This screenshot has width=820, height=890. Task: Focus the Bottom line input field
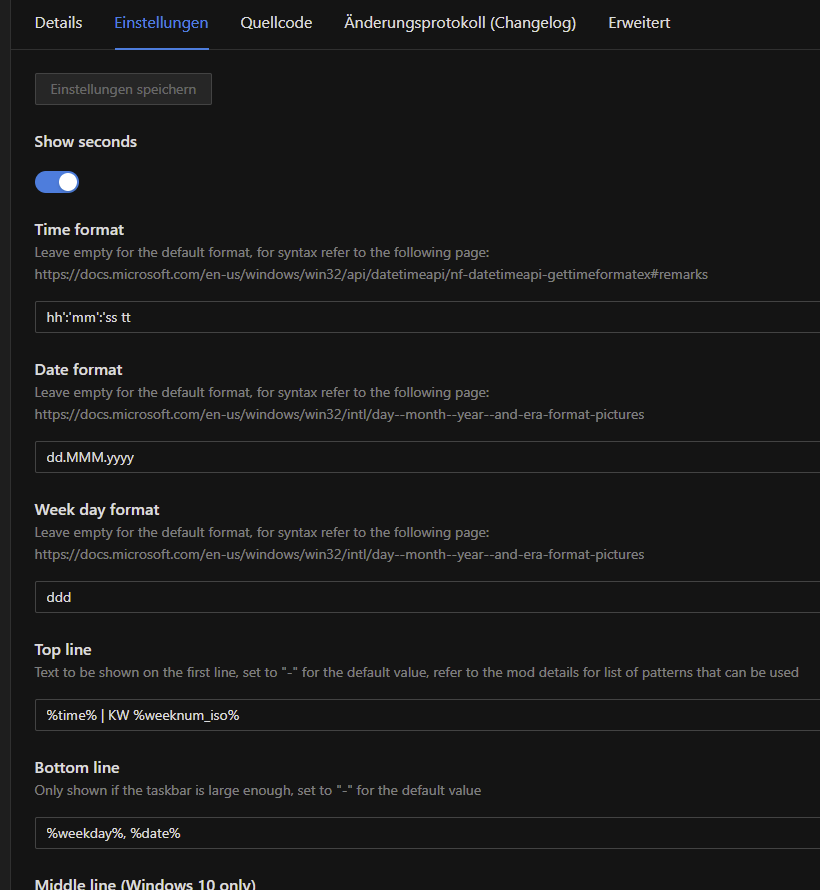click(427, 833)
